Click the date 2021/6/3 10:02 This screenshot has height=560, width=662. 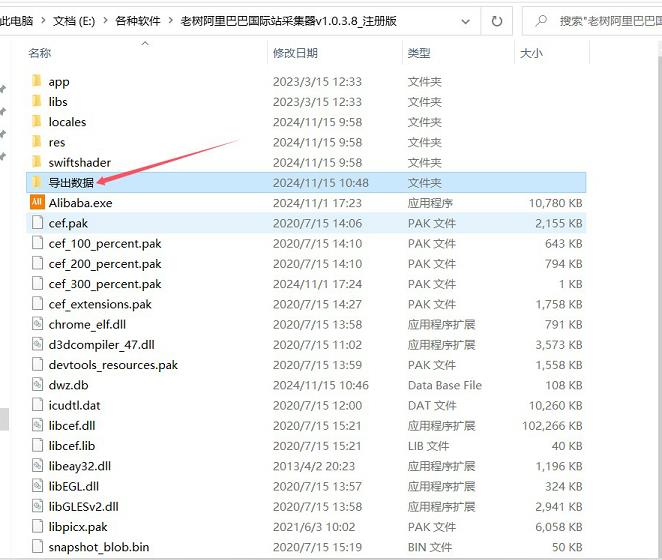pyautogui.click(x=314, y=527)
